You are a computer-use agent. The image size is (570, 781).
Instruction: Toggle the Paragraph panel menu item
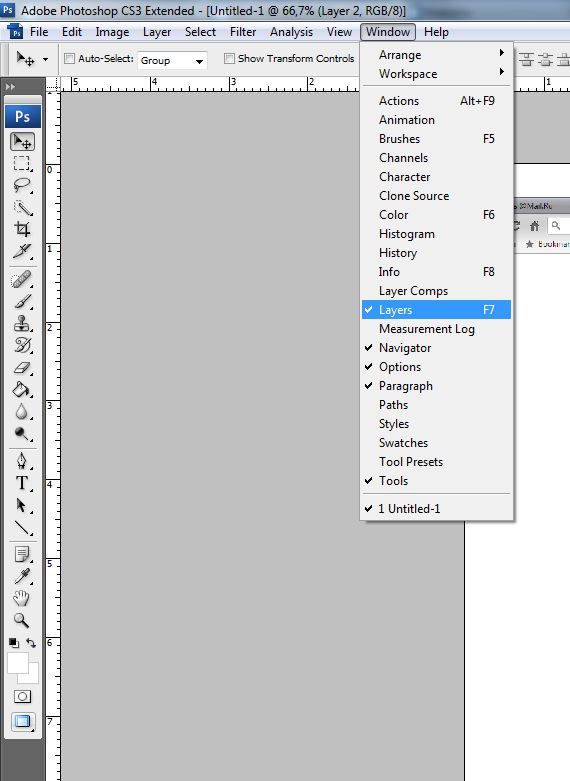point(436,386)
